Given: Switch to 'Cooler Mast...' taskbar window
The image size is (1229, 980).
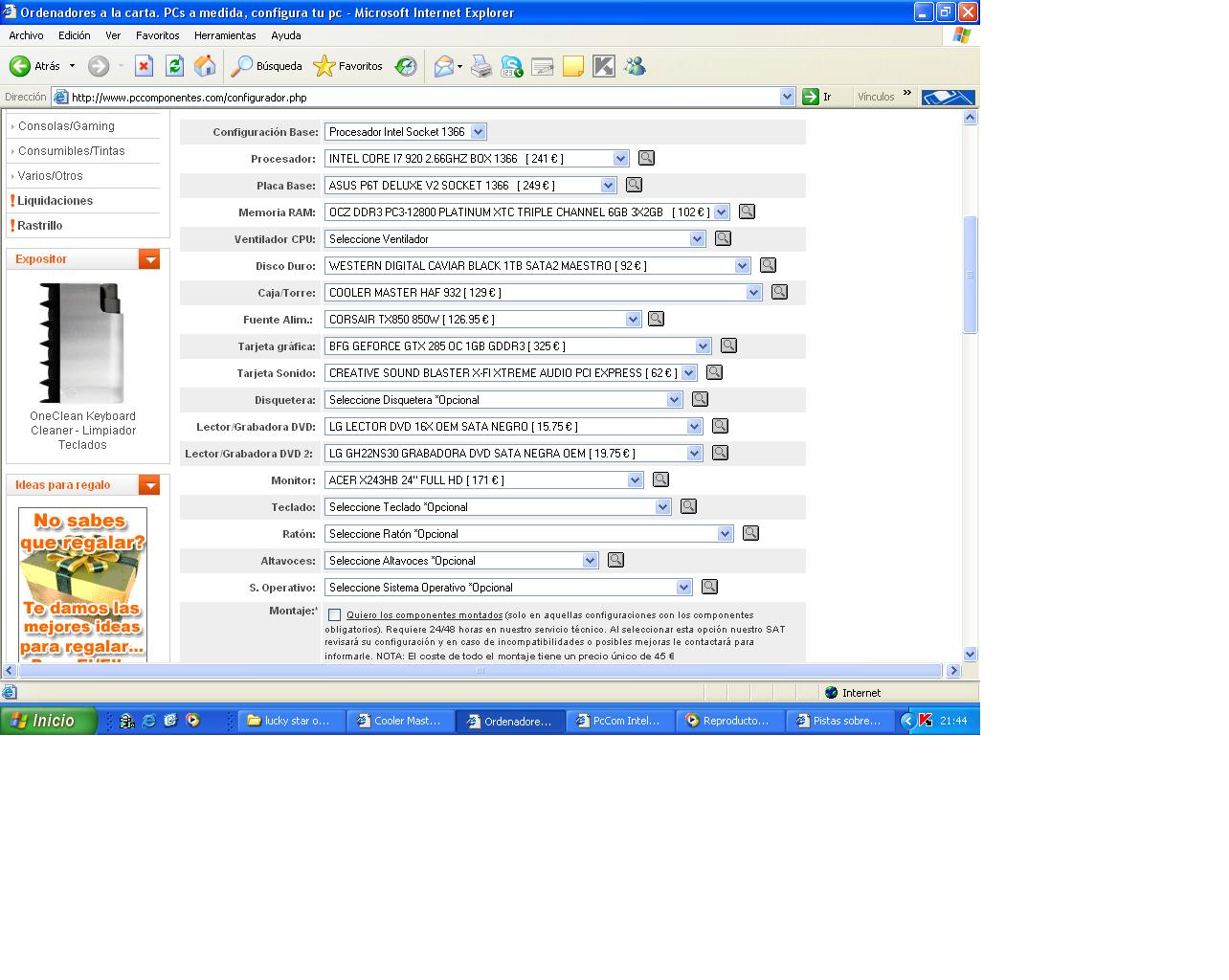Looking at the screenshot, I should coord(400,721).
